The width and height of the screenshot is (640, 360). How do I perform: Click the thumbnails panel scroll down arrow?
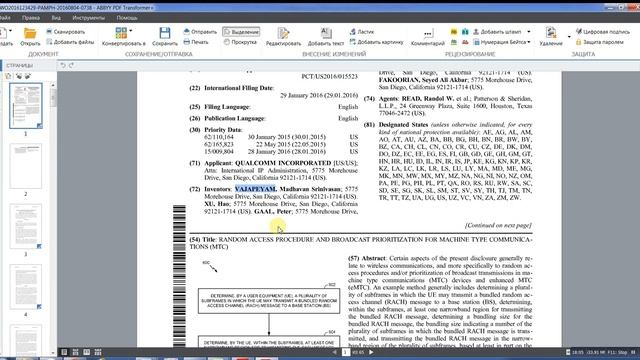coord(53,353)
